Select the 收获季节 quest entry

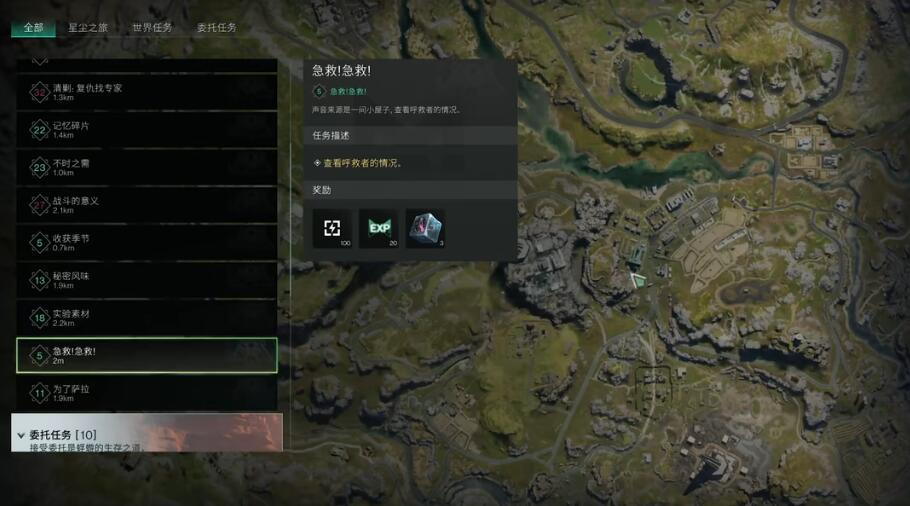[147, 243]
